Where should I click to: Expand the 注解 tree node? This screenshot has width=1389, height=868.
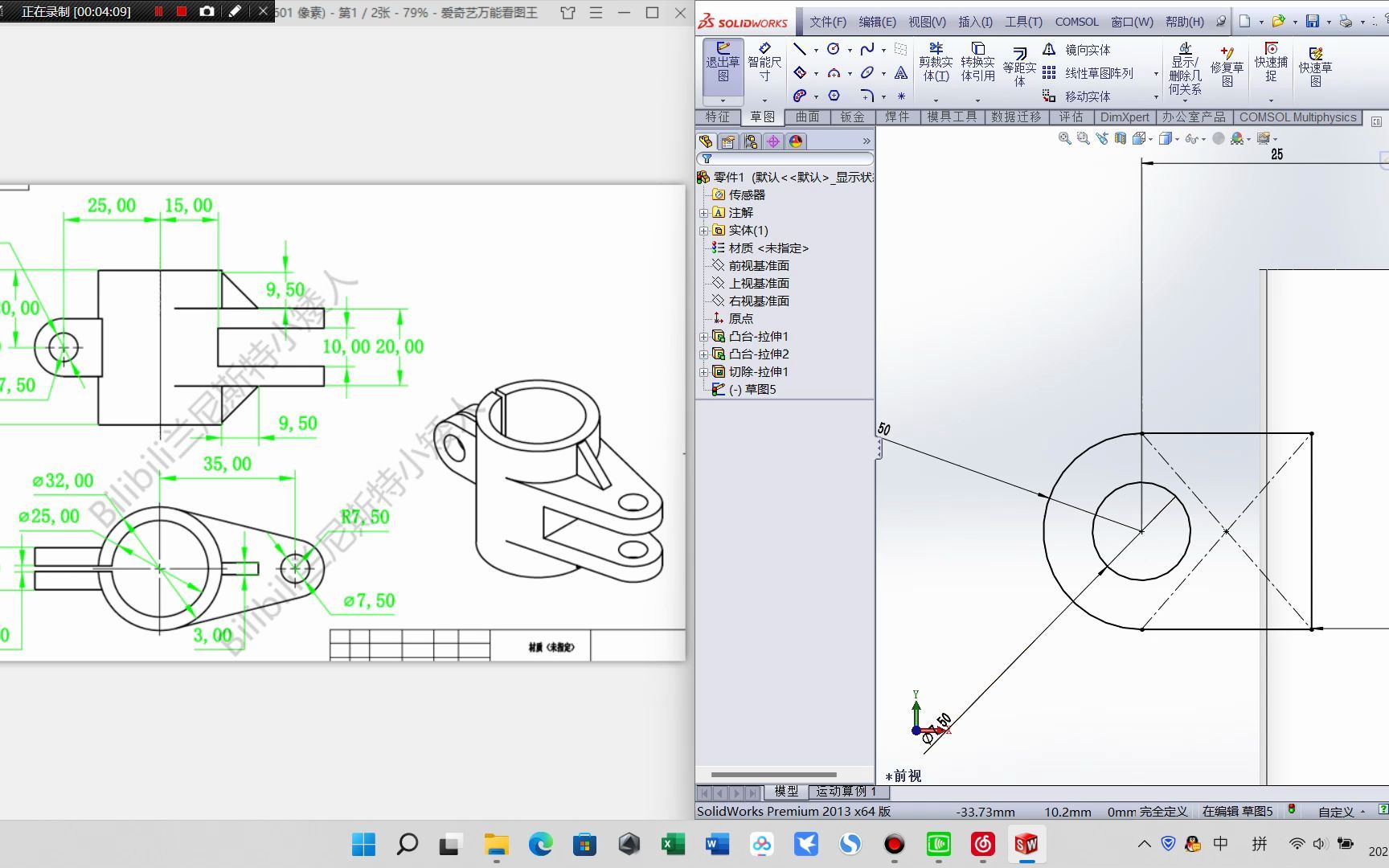pyautogui.click(x=705, y=212)
